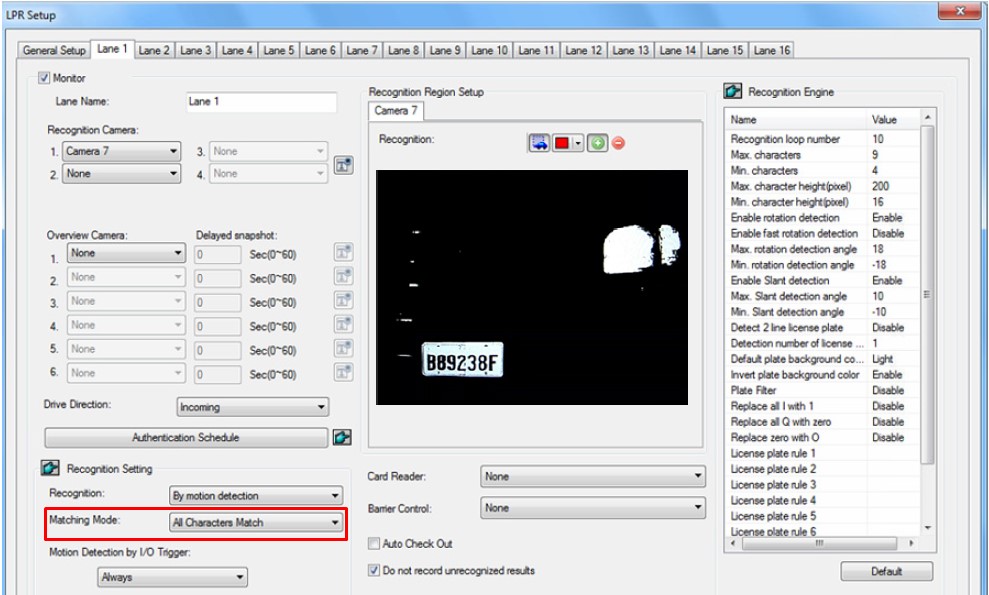Open Overview Camera 1 dropdown
This screenshot has width=989, height=595.
coord(126,253)
